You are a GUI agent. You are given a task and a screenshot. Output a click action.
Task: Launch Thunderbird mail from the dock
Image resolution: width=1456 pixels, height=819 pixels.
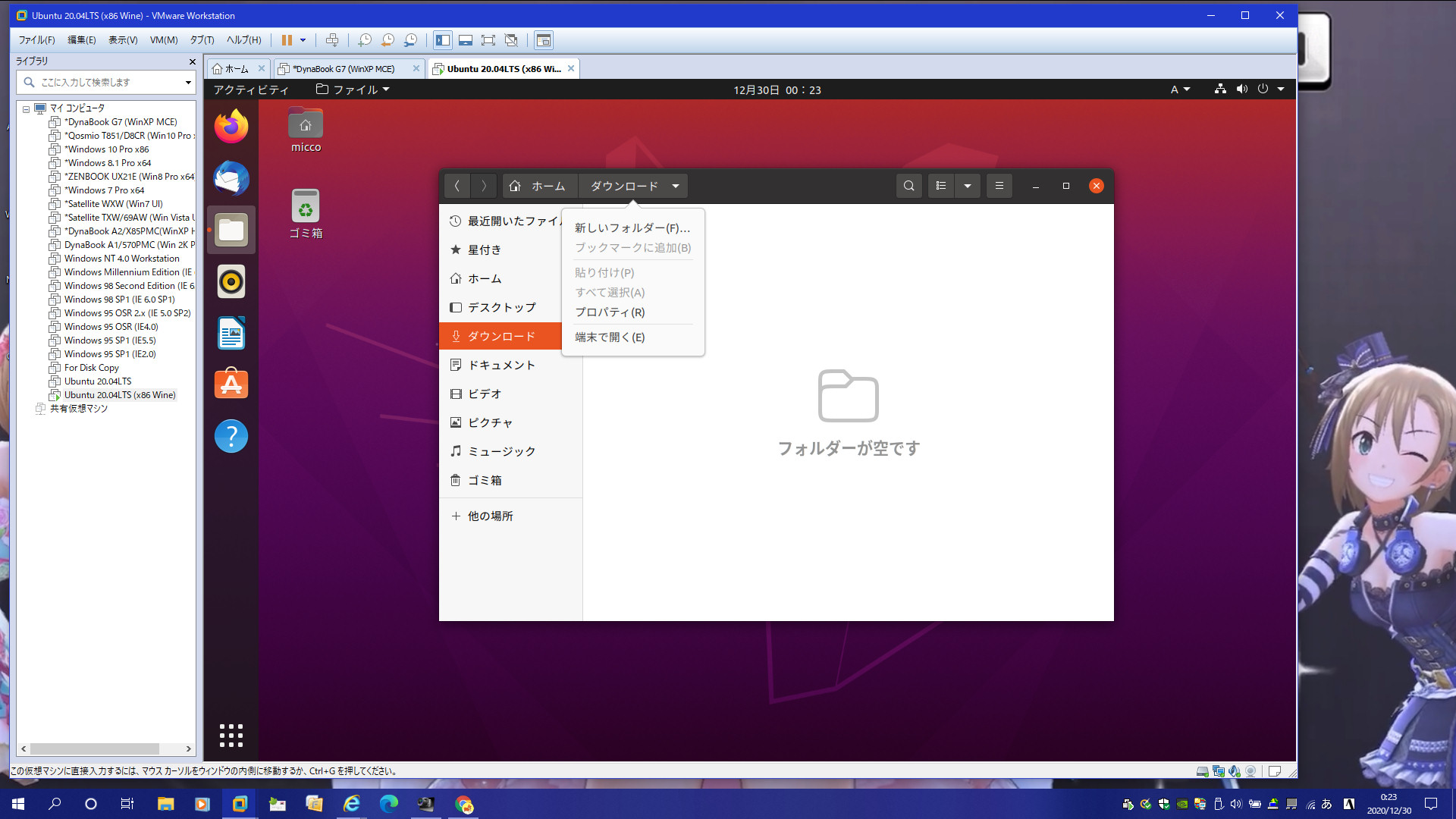pos(231,178)
